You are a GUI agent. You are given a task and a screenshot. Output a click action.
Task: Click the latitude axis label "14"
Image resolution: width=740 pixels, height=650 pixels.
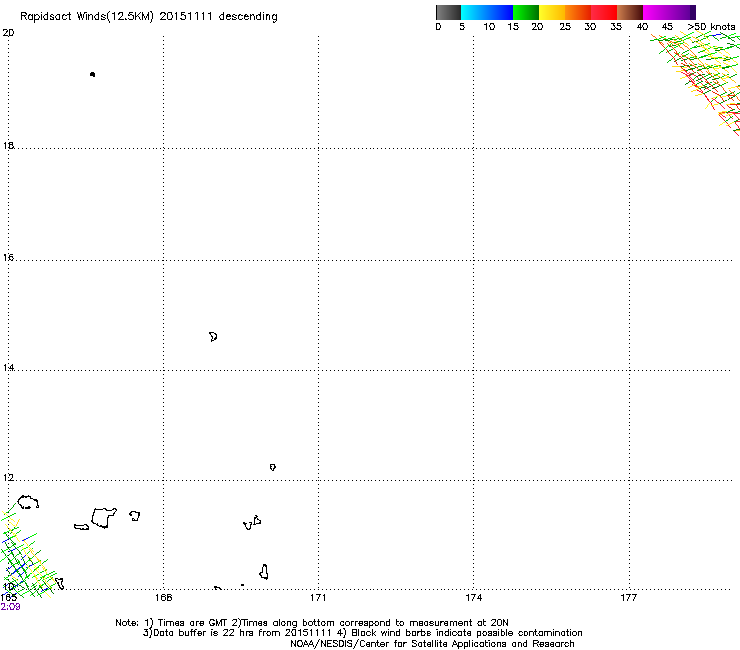[8, 367]
